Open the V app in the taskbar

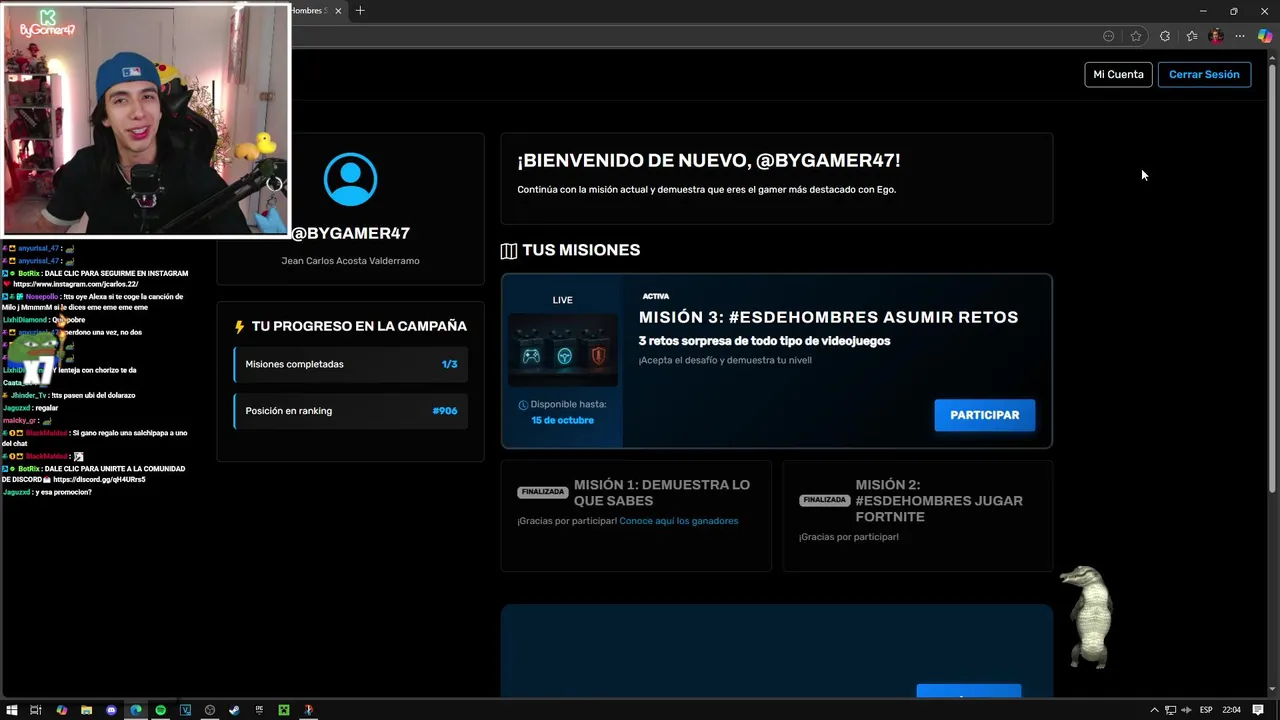pos(185,710)
